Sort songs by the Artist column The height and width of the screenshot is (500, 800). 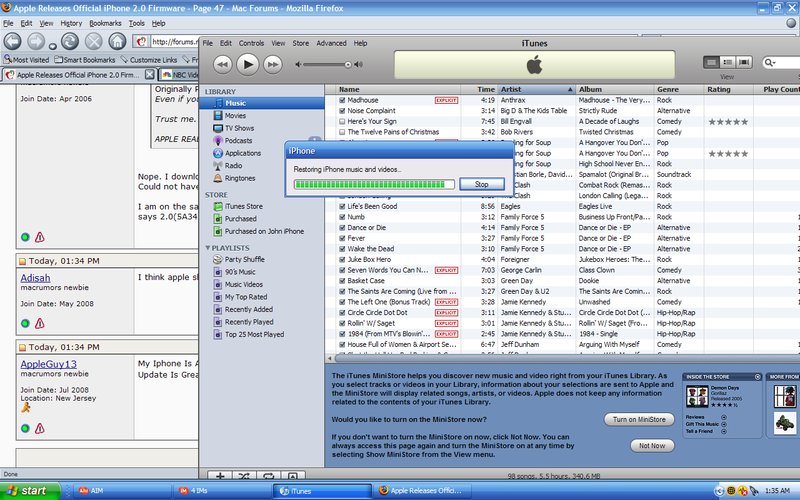click(x=536, y=89)
